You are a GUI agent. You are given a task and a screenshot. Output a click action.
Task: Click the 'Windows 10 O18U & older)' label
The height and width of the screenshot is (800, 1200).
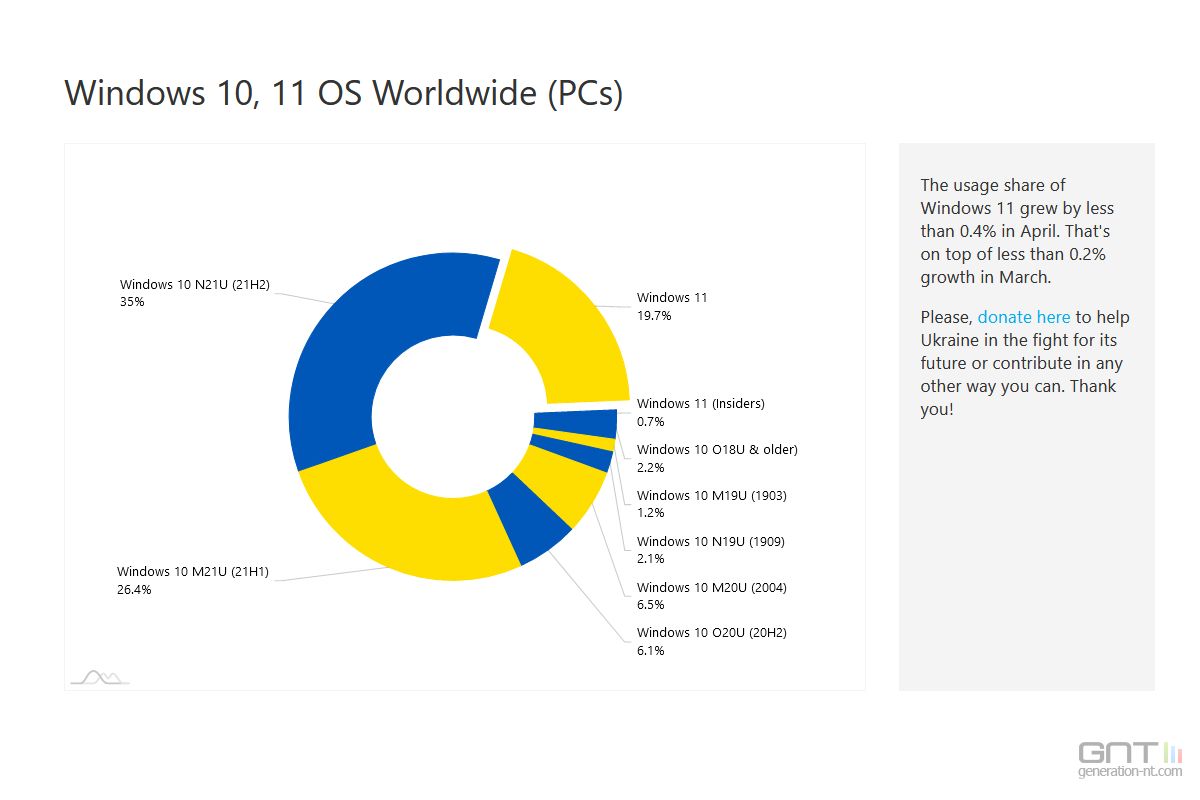[717, 449]
